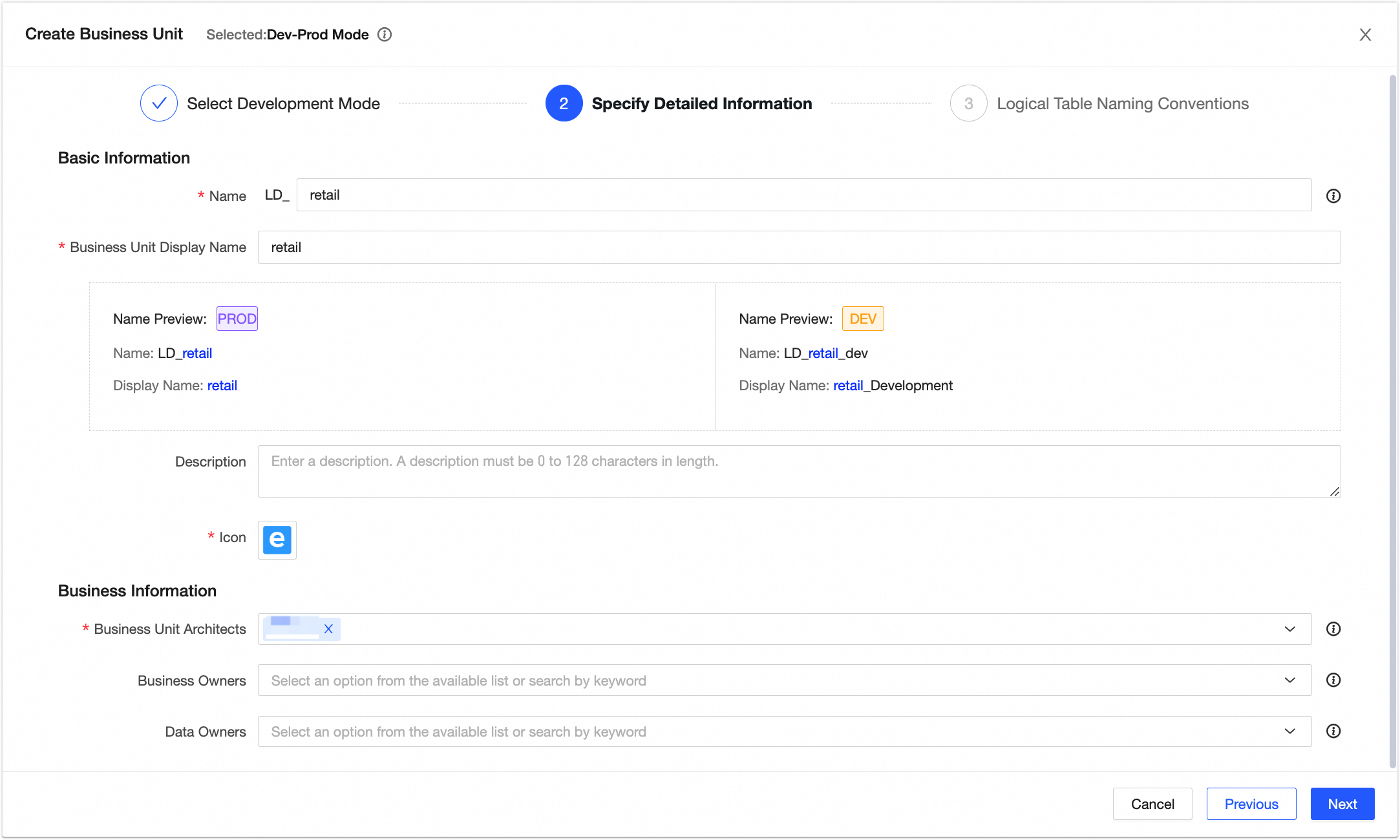
Task: Click info icon next to Name field
Action: pos(1333,196)
